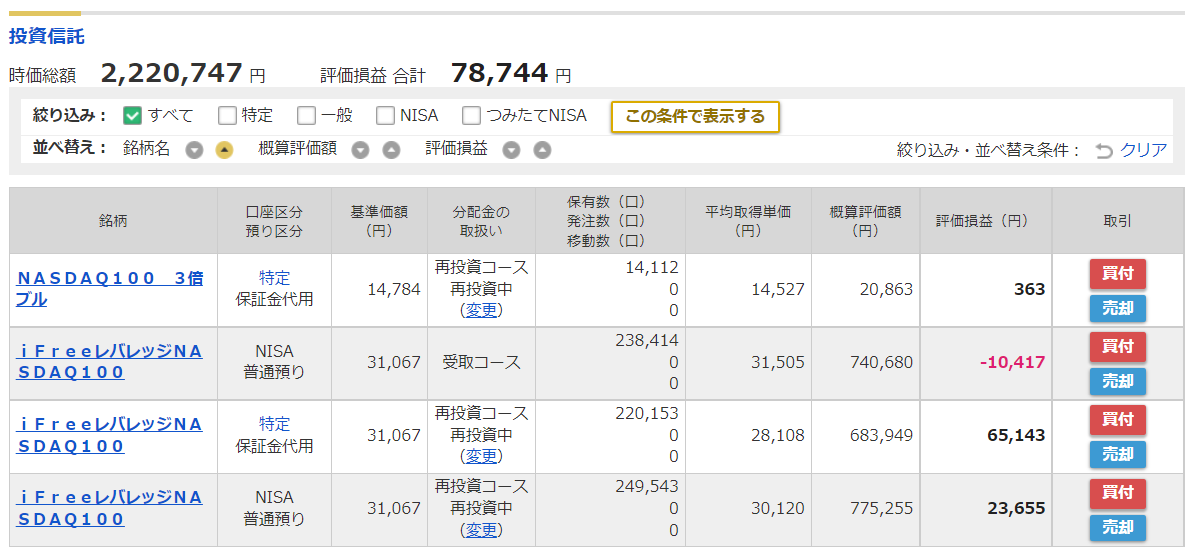
Task: Check the 特定 filter checkbox
Action: coord(227,116)
